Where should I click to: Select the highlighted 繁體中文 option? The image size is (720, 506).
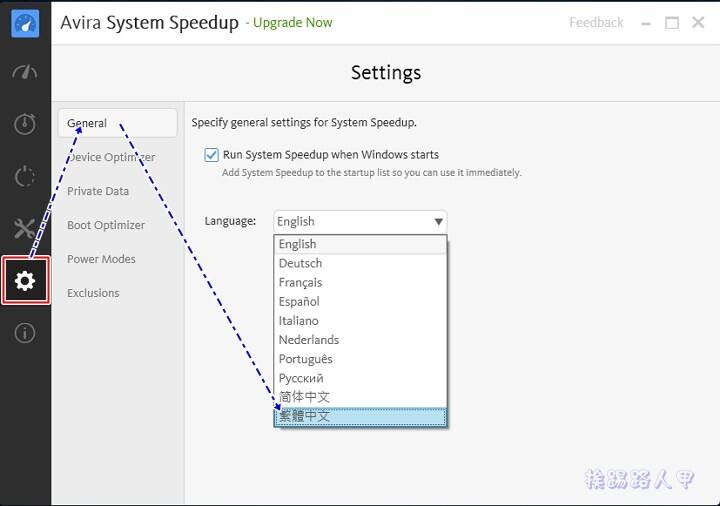[x=360, y=416]
